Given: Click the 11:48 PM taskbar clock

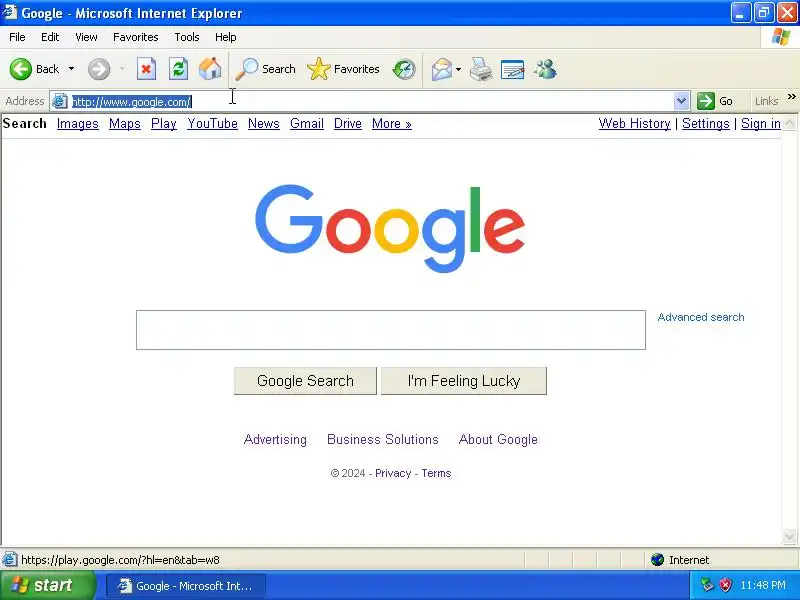Looking at the screenshot, I should 763,585.
